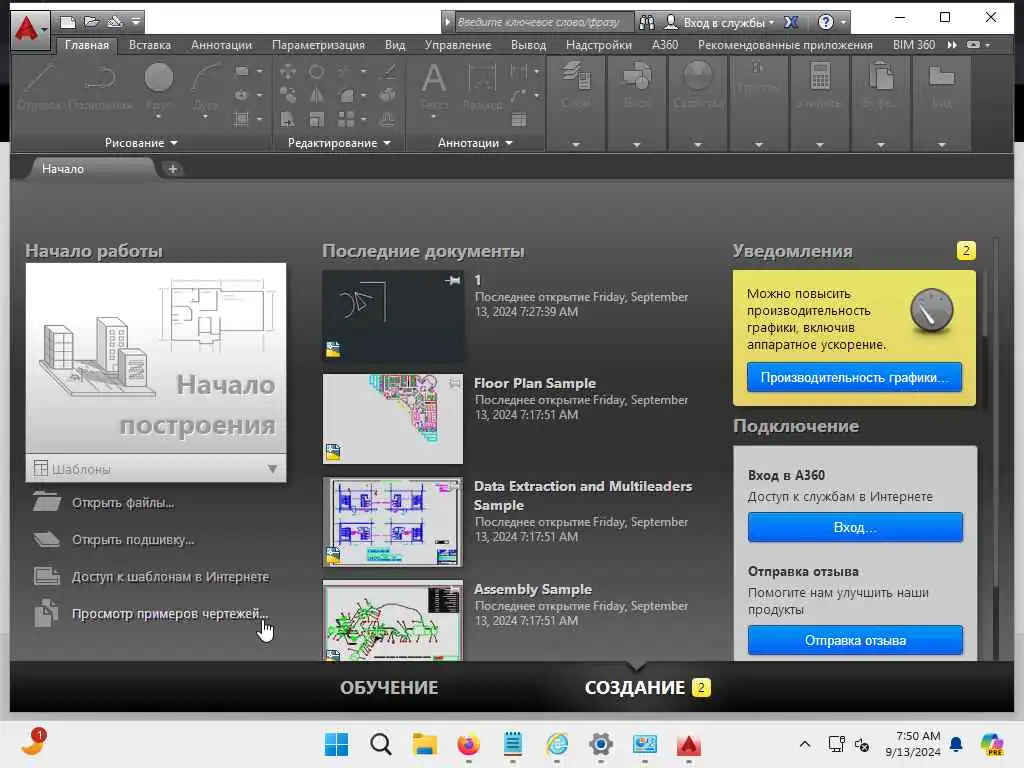This screenshot has height=768, width=1024.
Task: Open the Вход в службы sign-in menu
Action: pyautogui.click(x=720, y=22)
